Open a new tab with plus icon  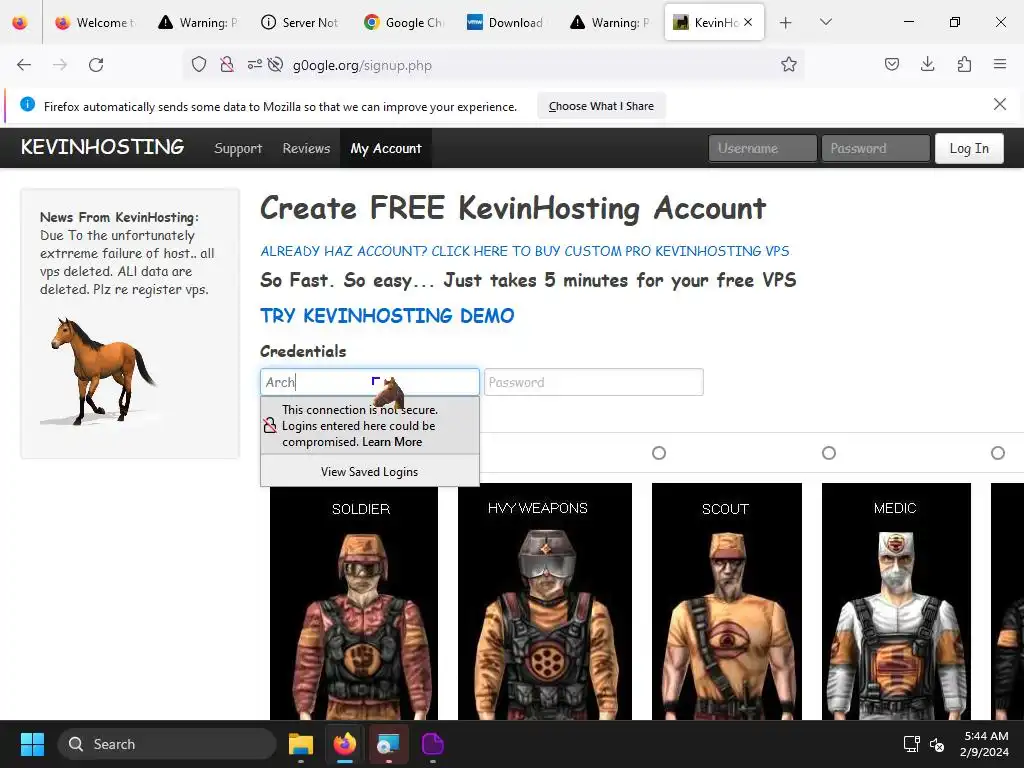point(786,22)
